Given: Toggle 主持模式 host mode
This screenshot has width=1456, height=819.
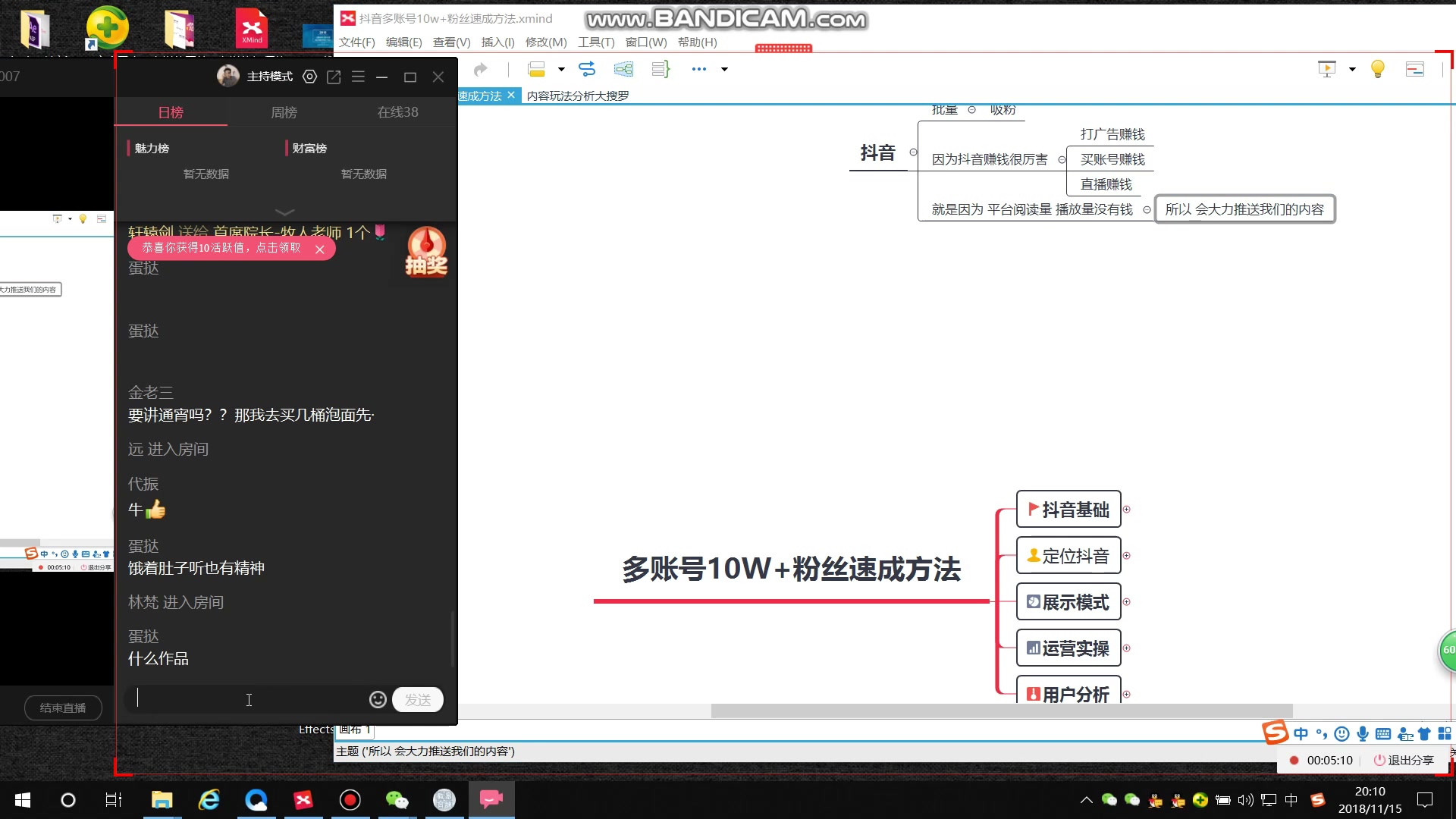Looking at the screenshot, I should [x=269, y=77].
